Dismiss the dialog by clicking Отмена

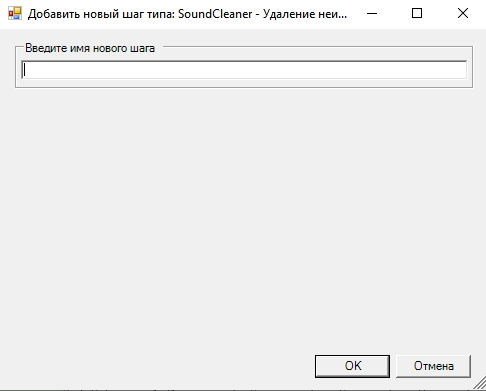coord(433,366)
